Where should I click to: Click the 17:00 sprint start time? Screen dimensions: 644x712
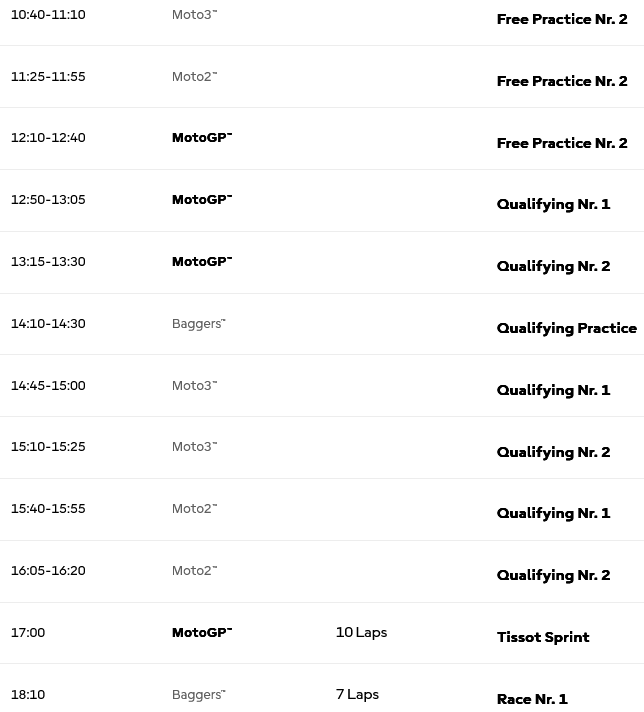click(x=28, y=633)
